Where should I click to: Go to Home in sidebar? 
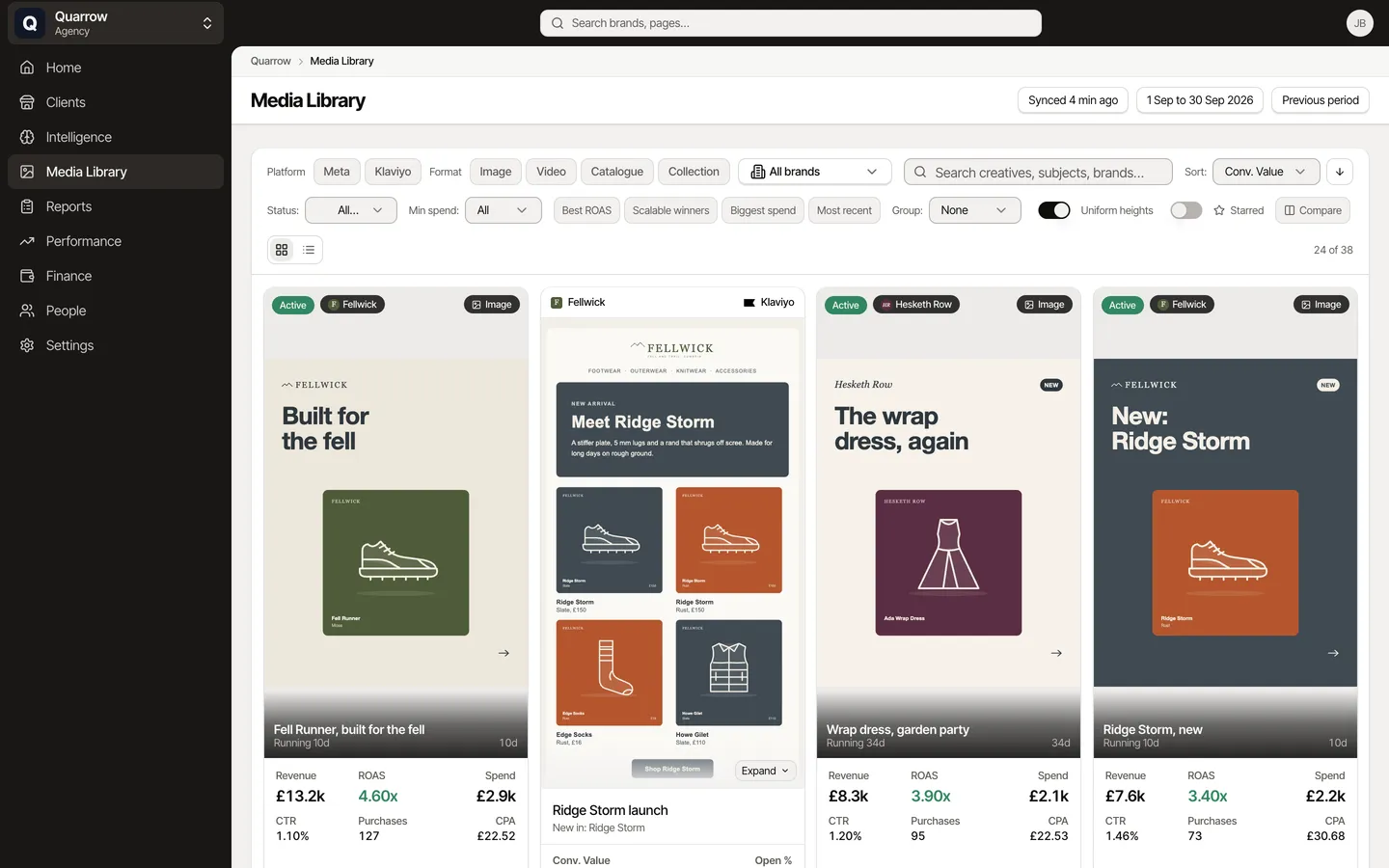click(x=116, y=68)
